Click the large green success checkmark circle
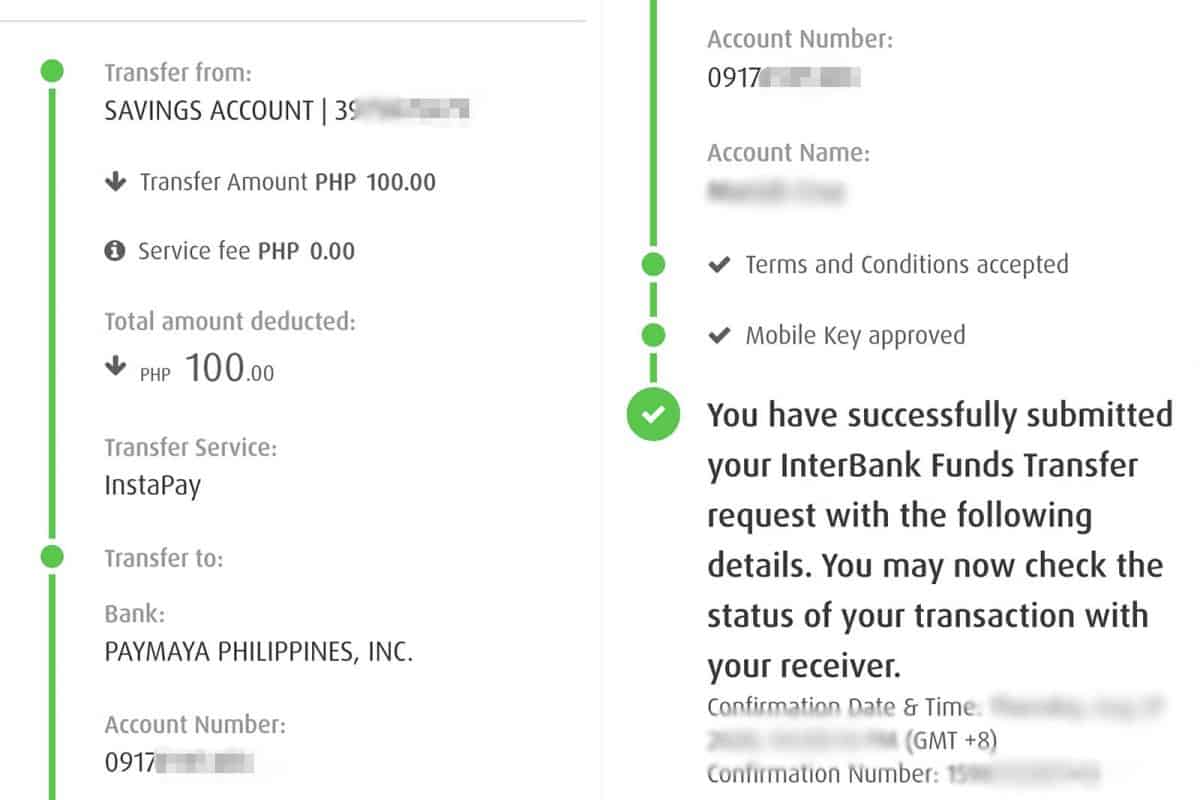The image size is (1200, 800). [x=653, y=413]
